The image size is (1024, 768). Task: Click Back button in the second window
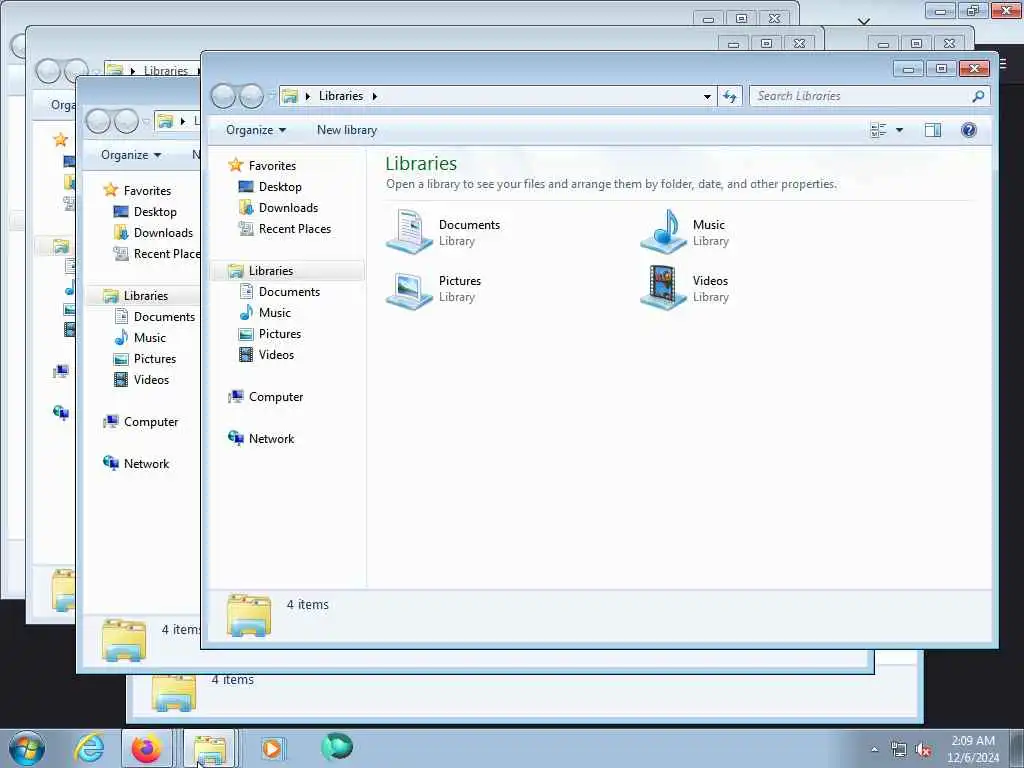point(98,121)
